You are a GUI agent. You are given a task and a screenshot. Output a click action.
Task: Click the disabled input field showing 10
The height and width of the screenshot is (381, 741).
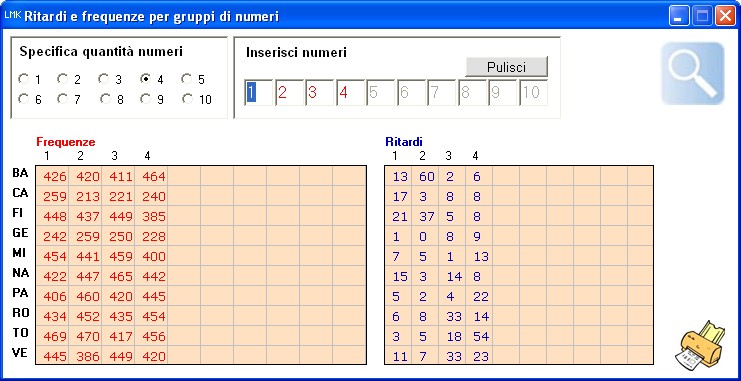point(534,93)
